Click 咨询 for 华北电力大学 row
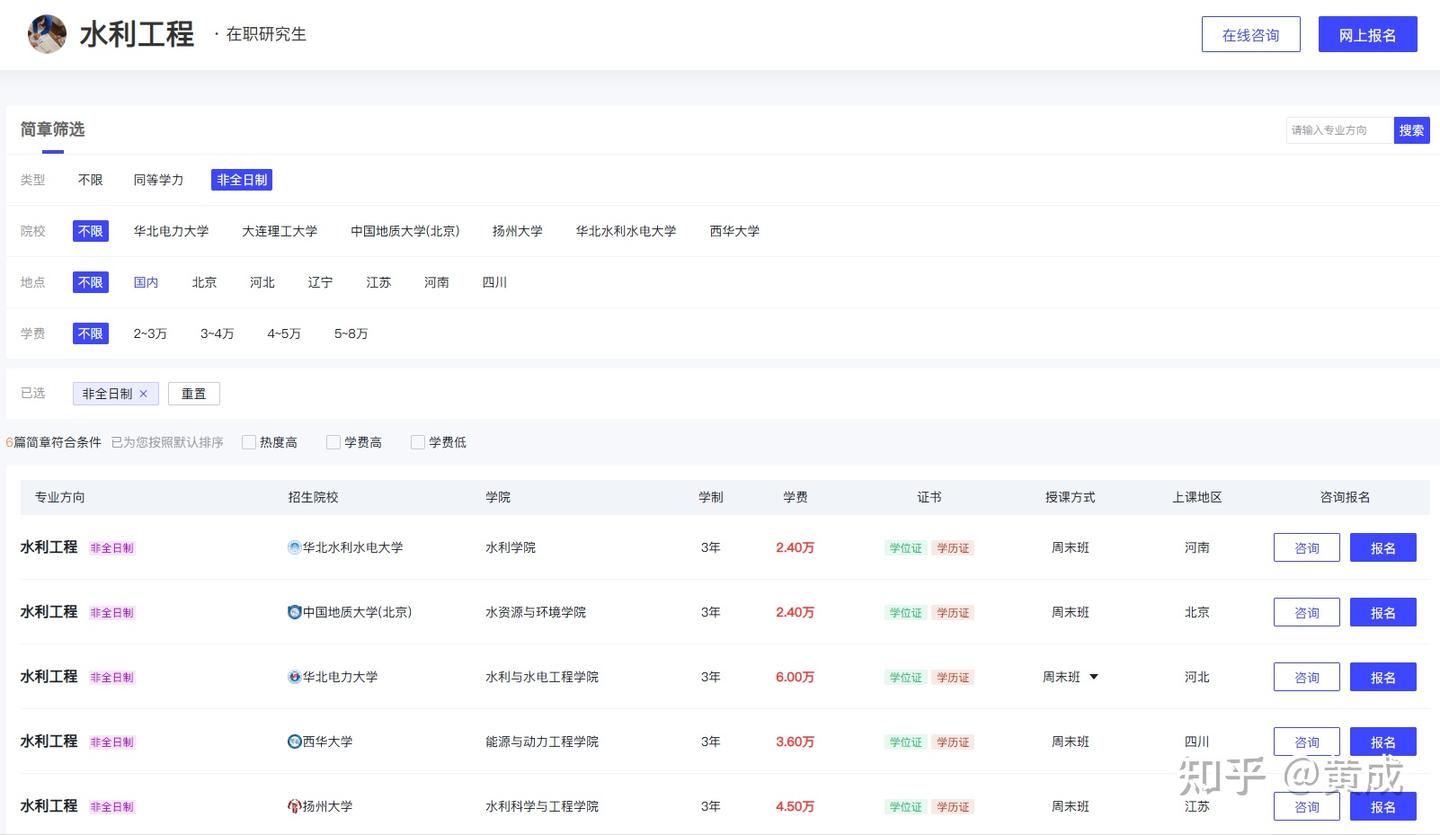 pyautogui.click(x=1307, y=677)
